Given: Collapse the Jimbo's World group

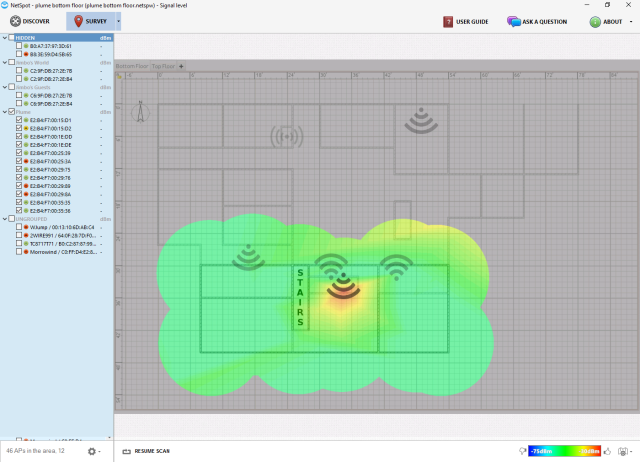Looking at the screenshot, I should tap(4, 62).
